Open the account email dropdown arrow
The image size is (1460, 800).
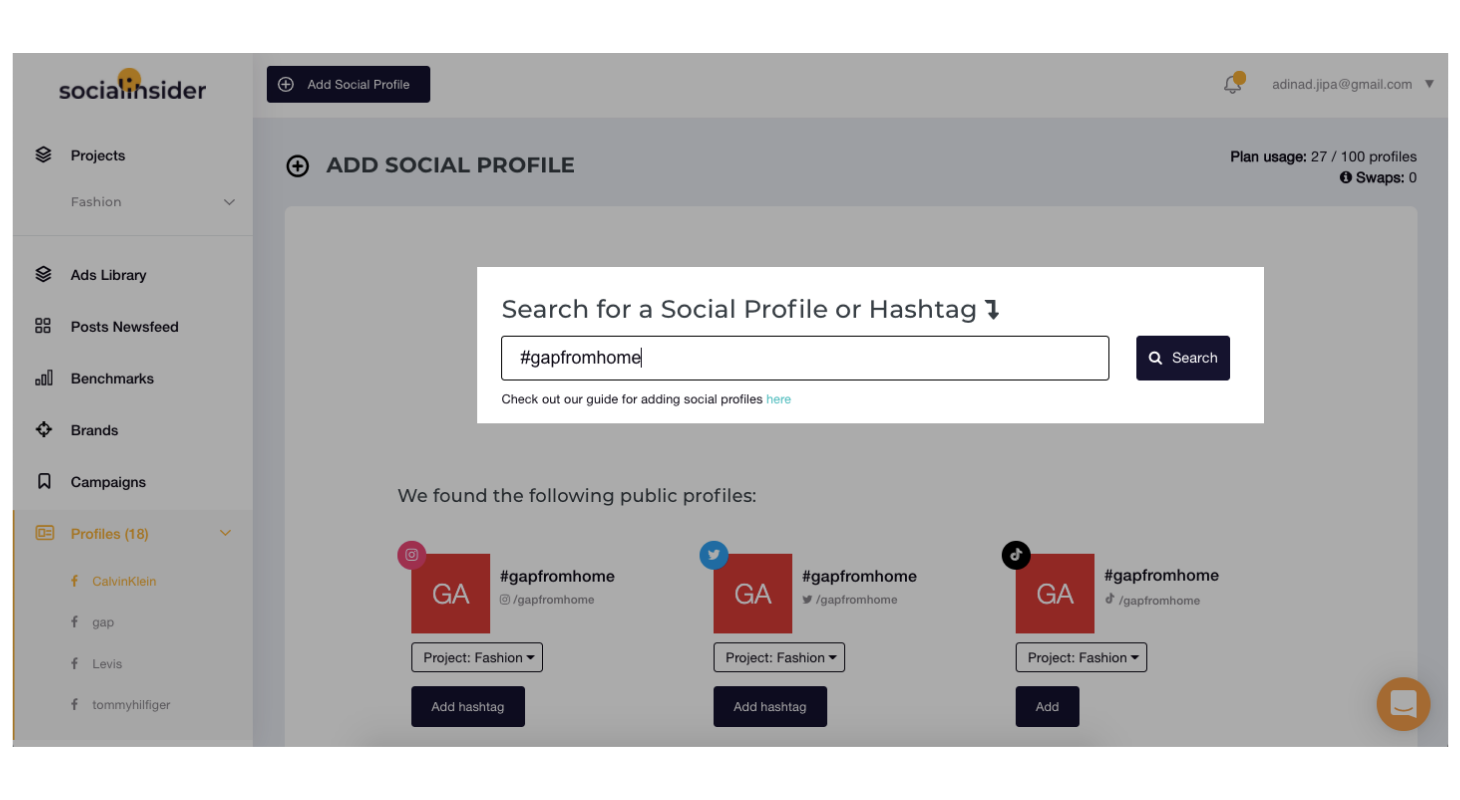click(x=1429, y=84)
